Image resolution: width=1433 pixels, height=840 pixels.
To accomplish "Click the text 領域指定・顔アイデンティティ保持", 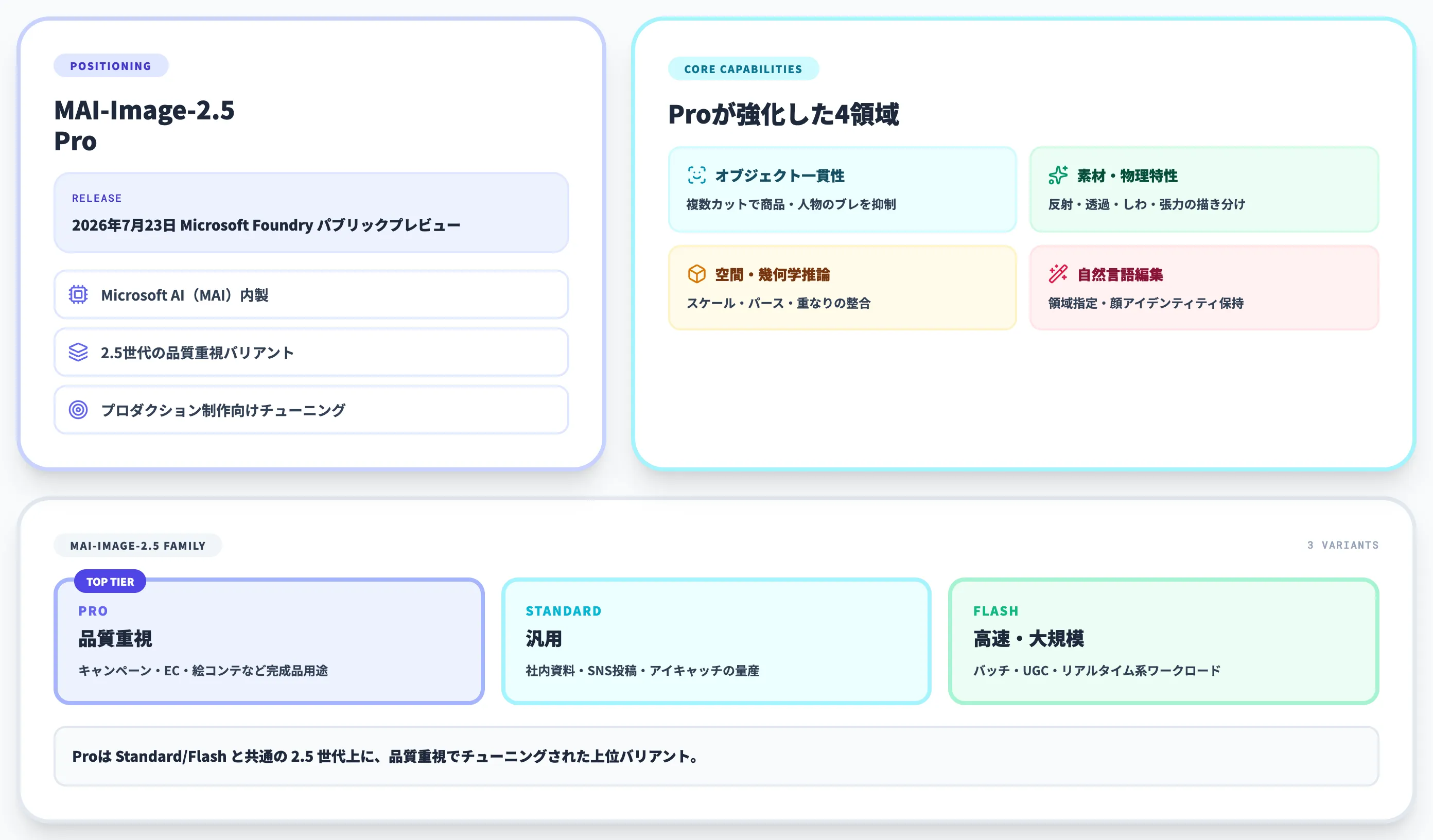I will tap(1146, 303).
